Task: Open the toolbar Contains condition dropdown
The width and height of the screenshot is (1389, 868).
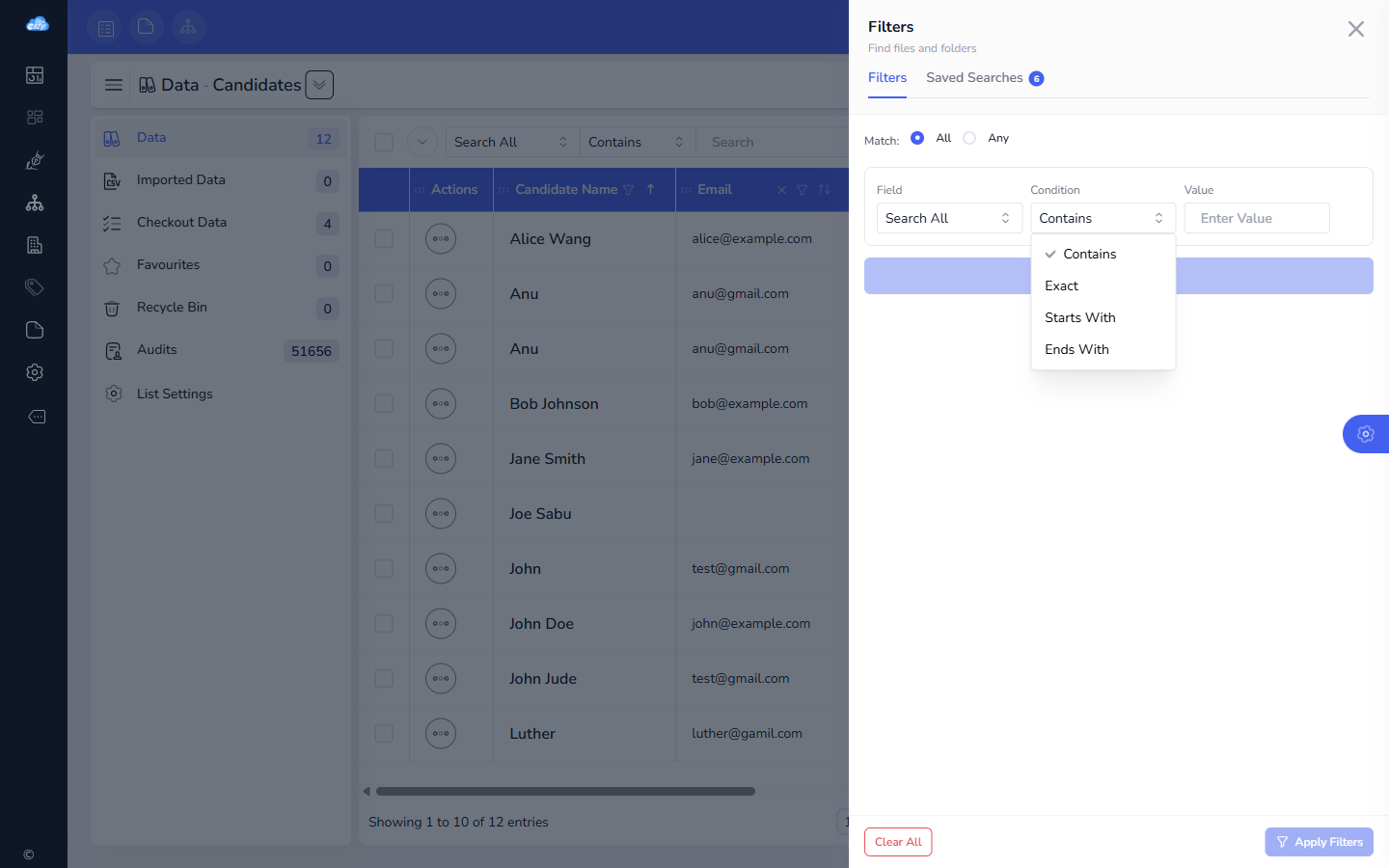Action: pyautogui.click(x=637, y=142)
